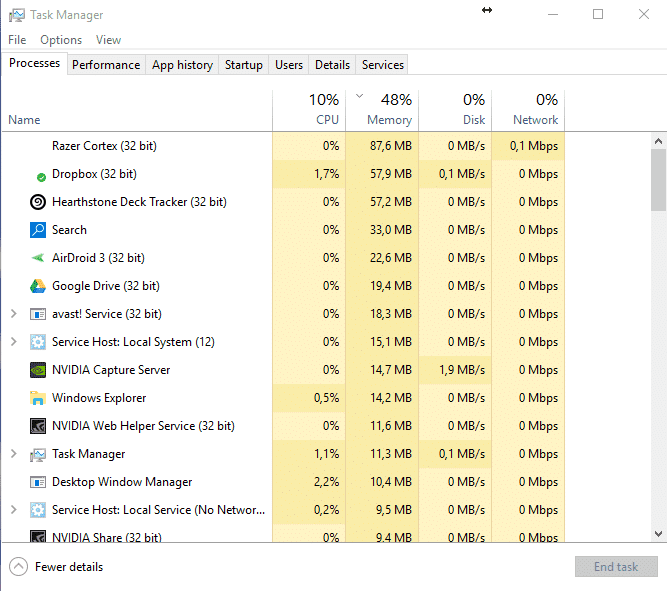Sort by the Memory column header
This screenshot has width=667, height=591.
[382, 110]
